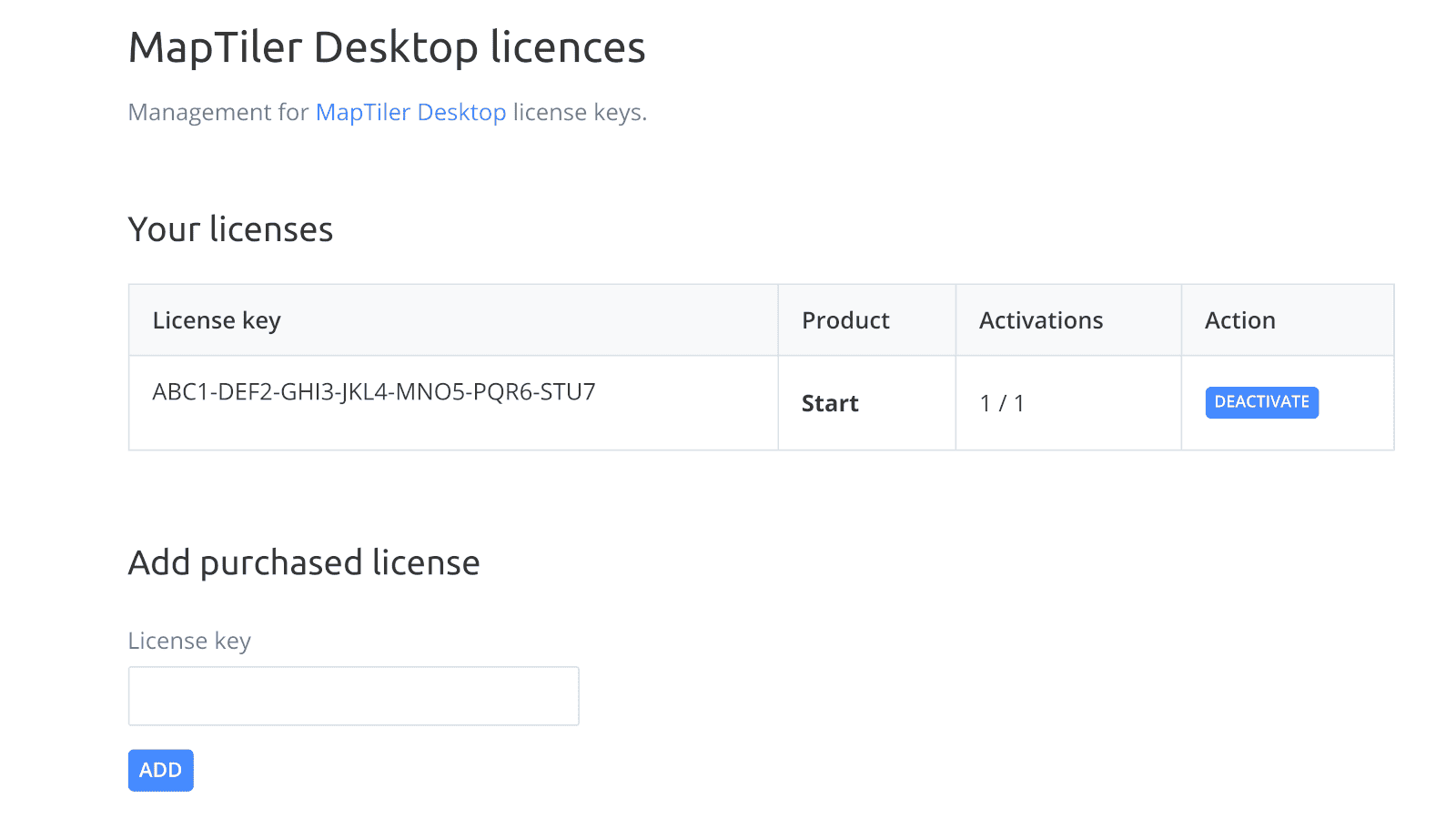This screenshot has height=819, width=1456.
Task: Click the management description text
Action: pos(388,112)
